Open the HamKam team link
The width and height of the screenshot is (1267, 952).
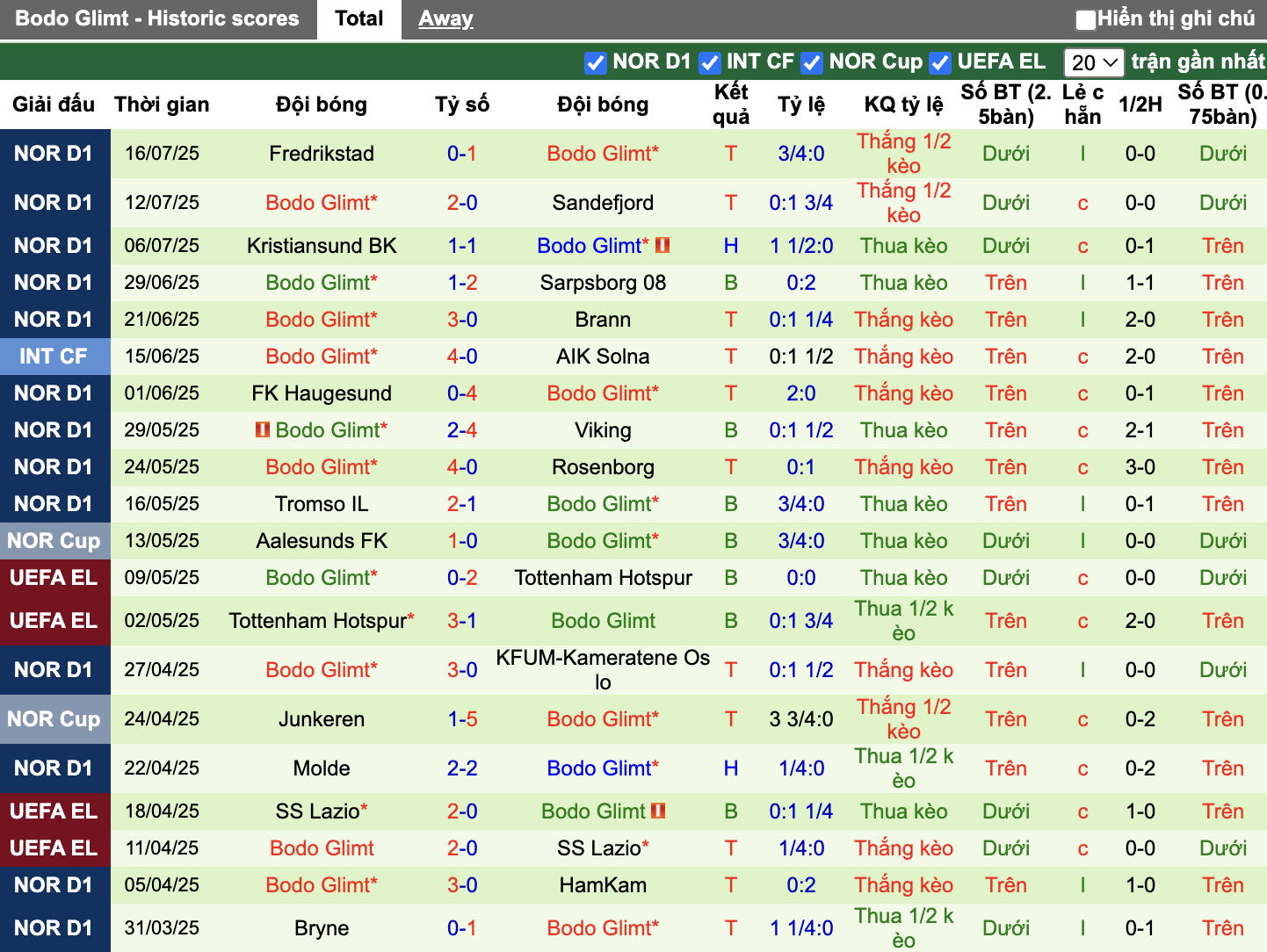click(603, 885)
